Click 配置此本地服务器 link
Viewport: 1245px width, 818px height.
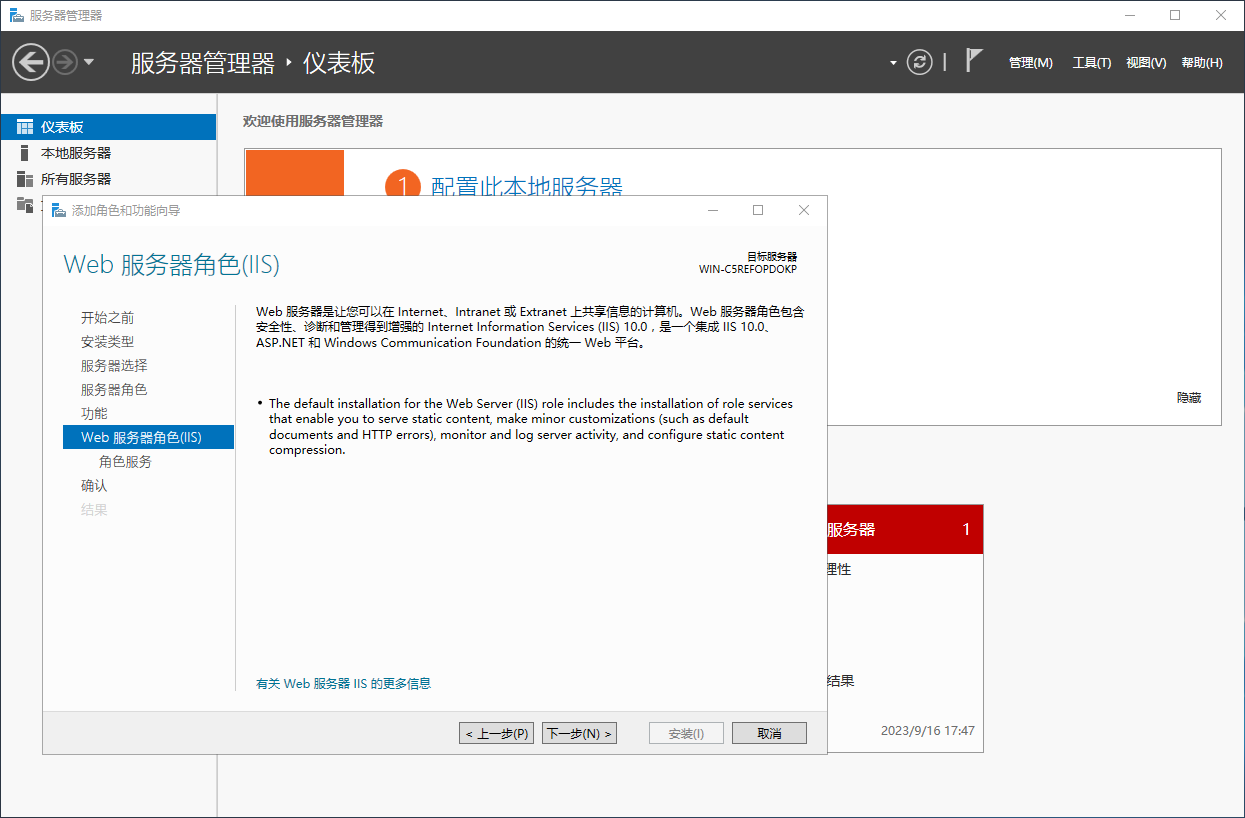[x=527, y=187]
